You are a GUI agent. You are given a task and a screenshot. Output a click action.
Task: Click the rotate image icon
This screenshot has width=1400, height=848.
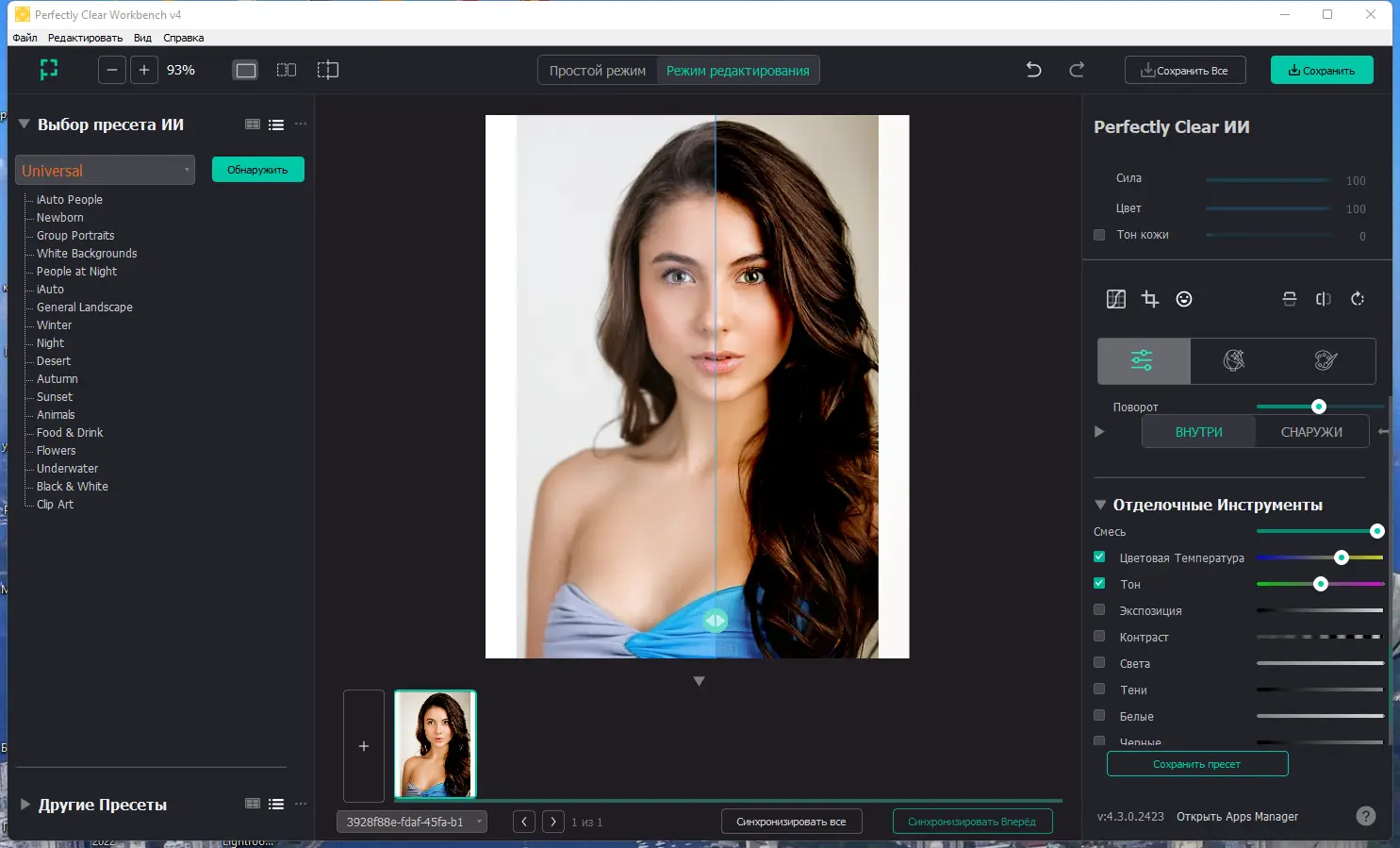coord(1358,299)
